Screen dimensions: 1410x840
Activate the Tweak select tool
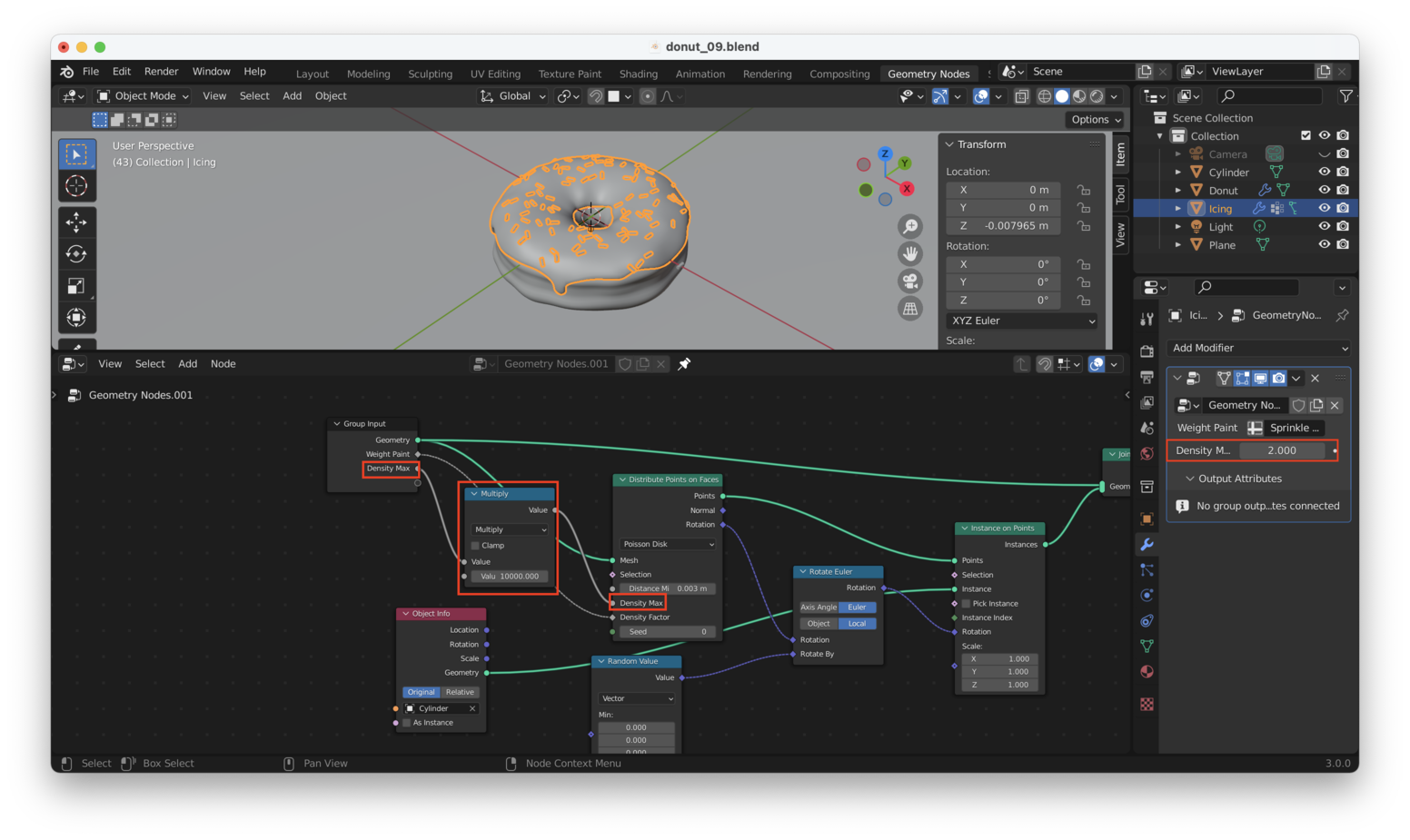point(77,153)
